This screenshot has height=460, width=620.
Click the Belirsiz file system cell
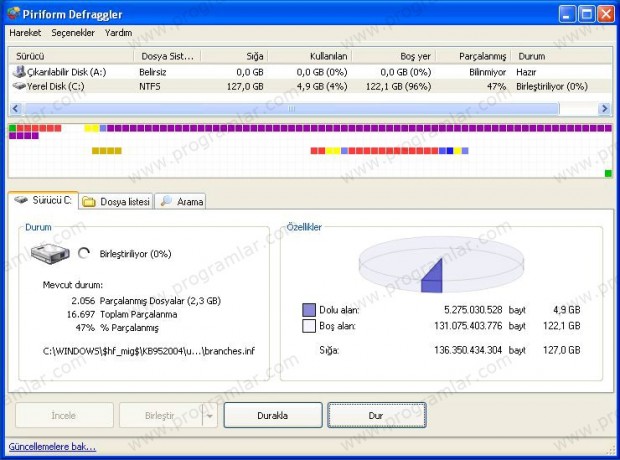(x=153, y=72)
